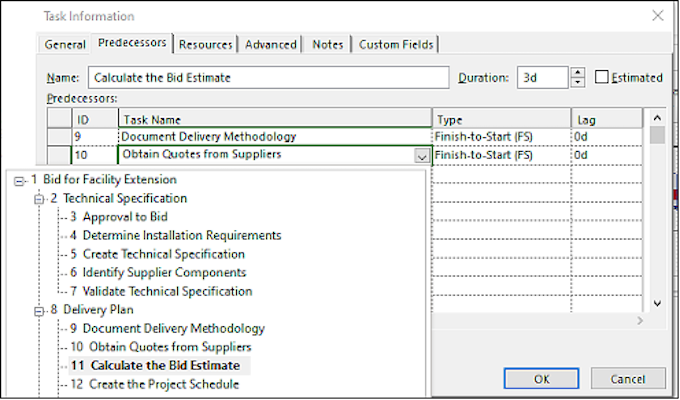Collapse the Technical Specification tree node
The height and width of the screenshot is (400, 680).
point(39,200)
